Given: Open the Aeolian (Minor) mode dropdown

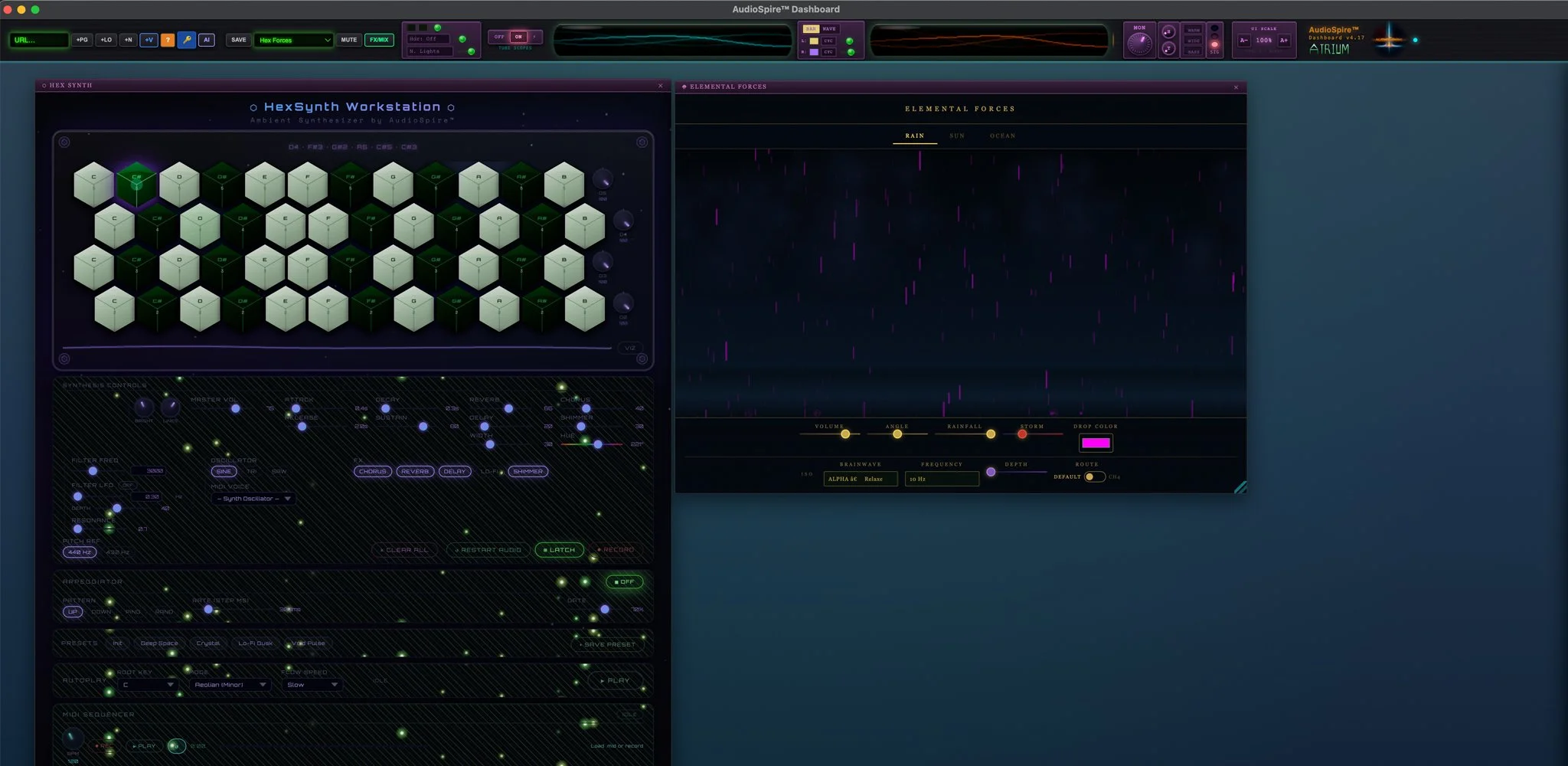Looking at the screenshot, I should [x=230, y=685].
